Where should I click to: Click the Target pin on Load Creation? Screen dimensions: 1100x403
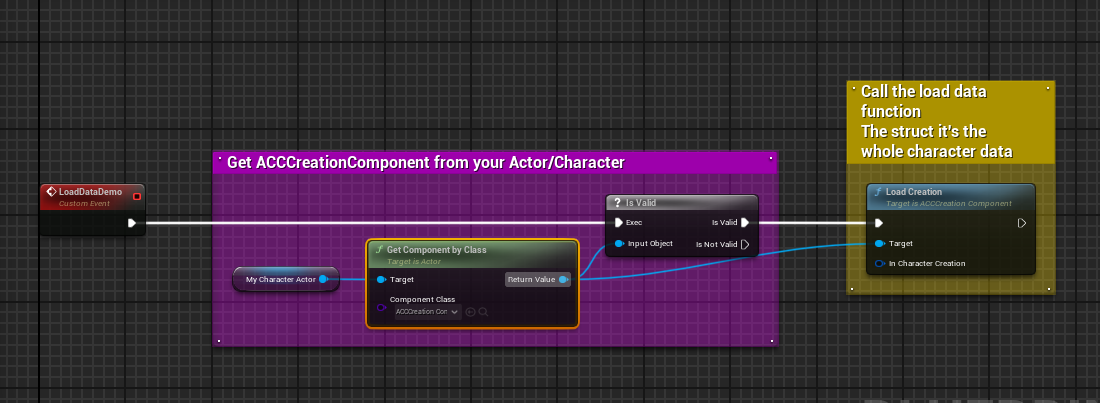click(x=879, y=243)
